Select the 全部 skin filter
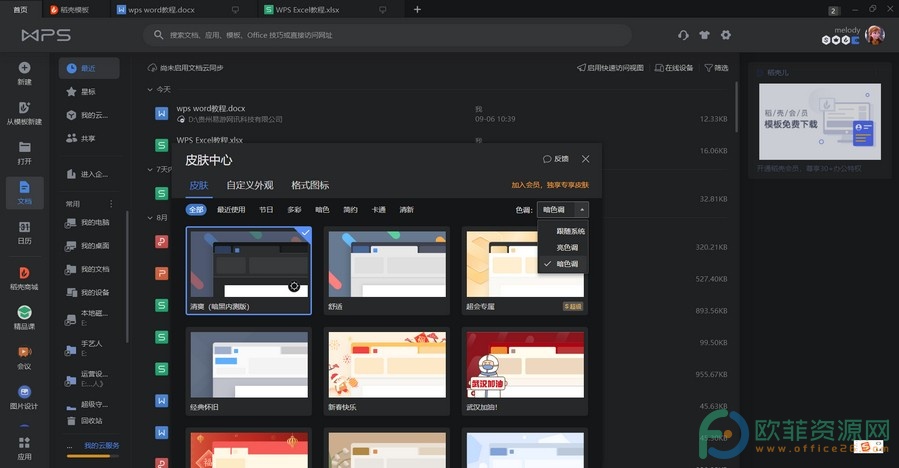899x468 pixels. click(x=196, y=210)
